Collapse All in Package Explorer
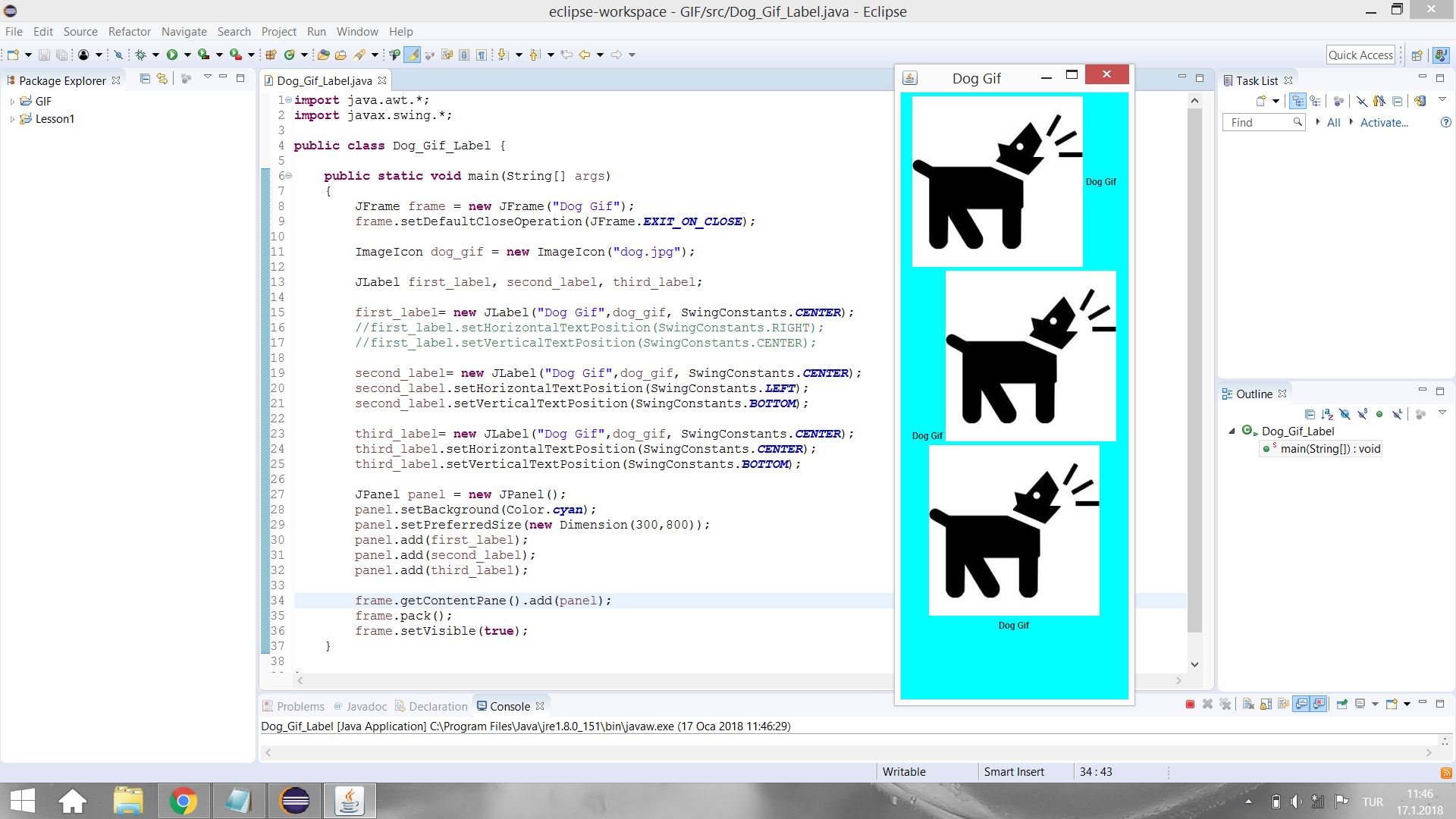 coord(144,80)
